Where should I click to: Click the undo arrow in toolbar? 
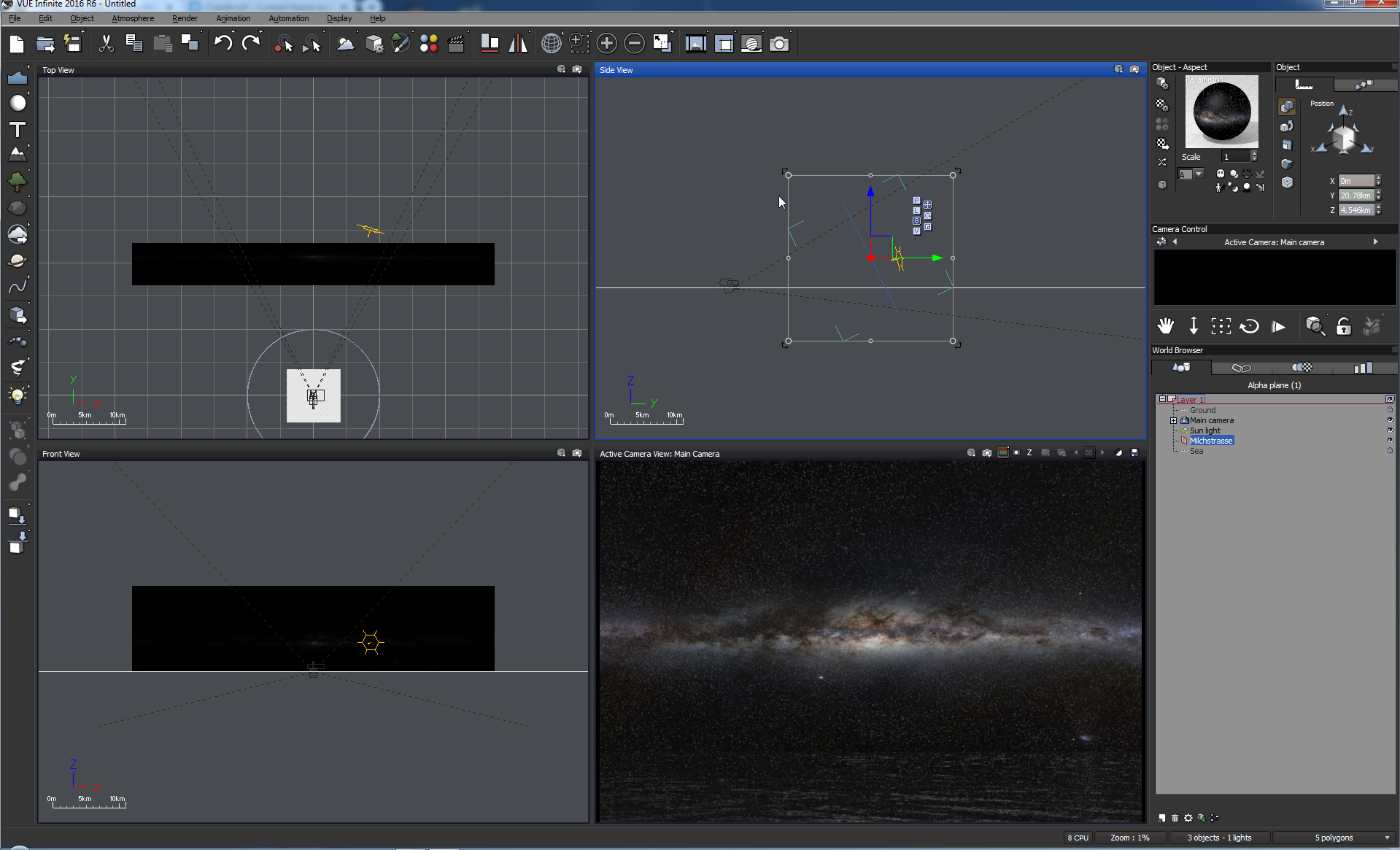[223, 44]
